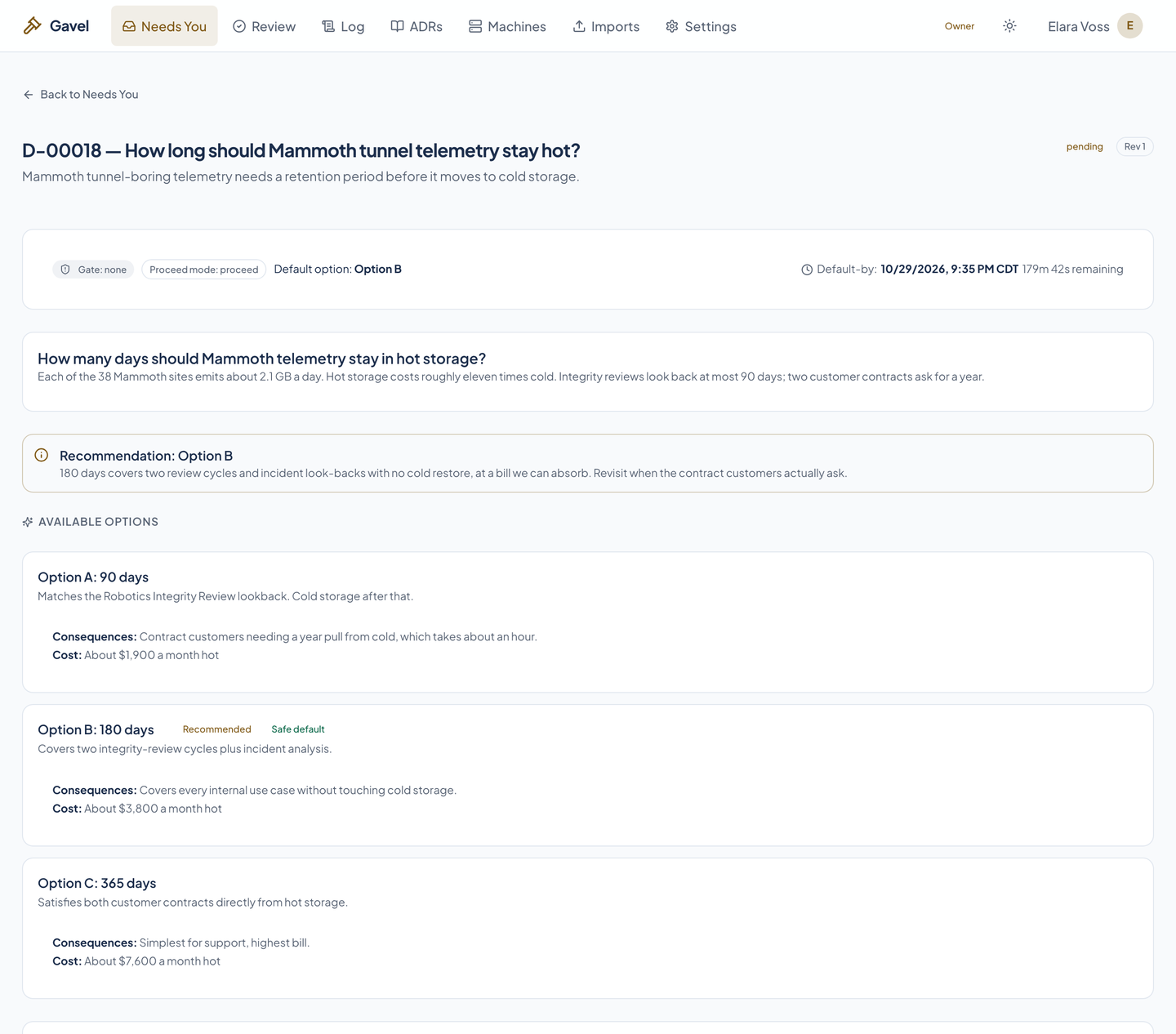Click the pending status badge

coord(1085,147)
